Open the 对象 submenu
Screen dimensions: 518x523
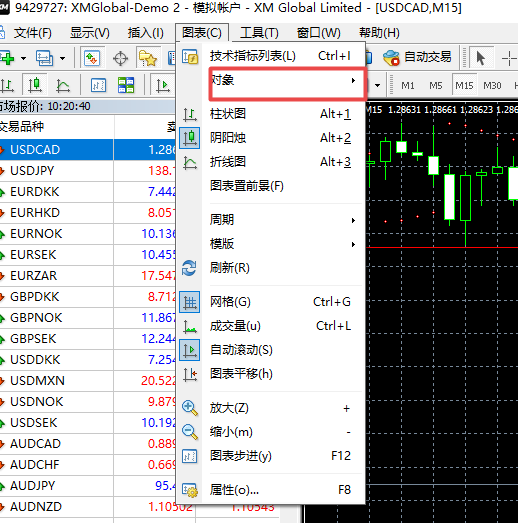[288, 84]
